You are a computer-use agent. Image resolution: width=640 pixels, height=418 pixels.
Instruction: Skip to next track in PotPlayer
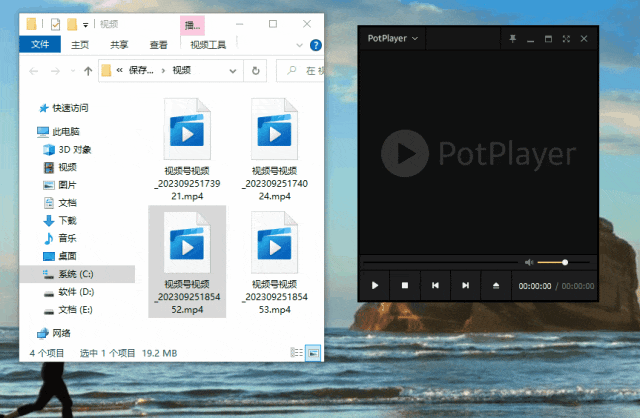pos(465,285)
